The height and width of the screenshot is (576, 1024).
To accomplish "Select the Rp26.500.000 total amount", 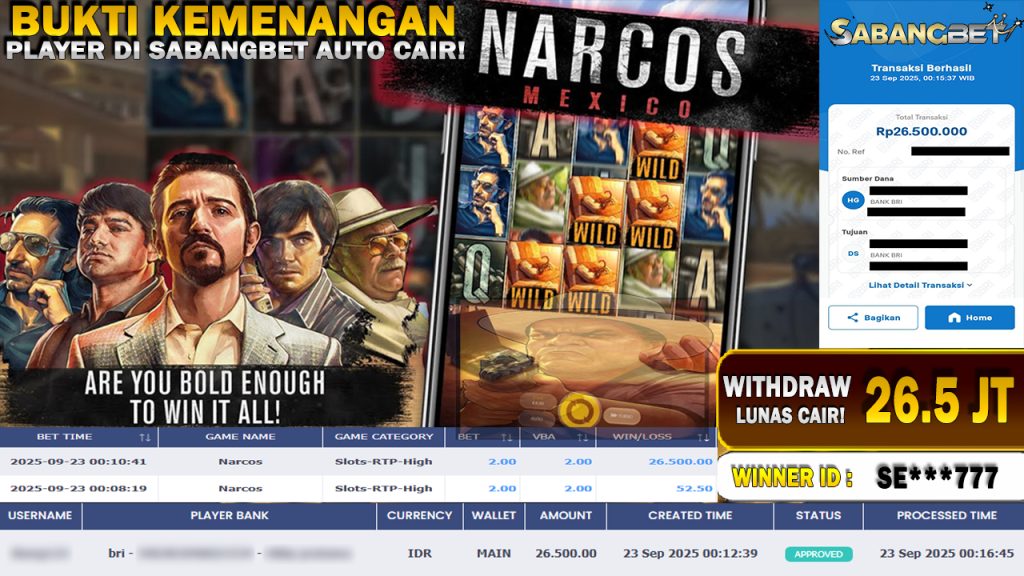I will click(921, 131).
